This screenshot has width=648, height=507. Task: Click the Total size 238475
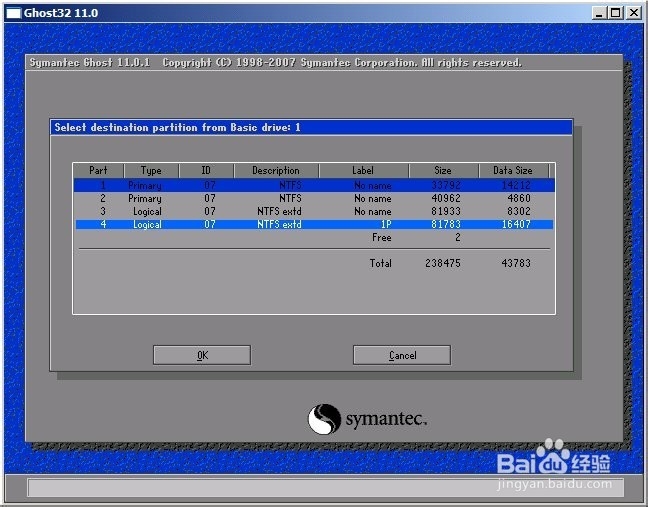443,263
